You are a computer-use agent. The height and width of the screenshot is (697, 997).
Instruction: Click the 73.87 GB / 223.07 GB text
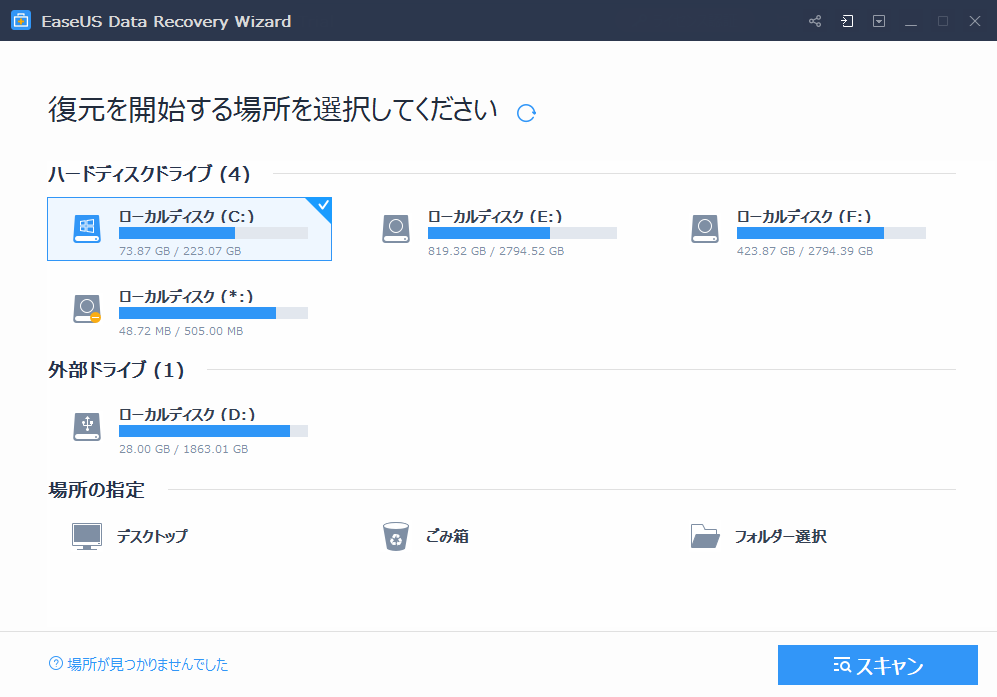click(x=180, y=251)
